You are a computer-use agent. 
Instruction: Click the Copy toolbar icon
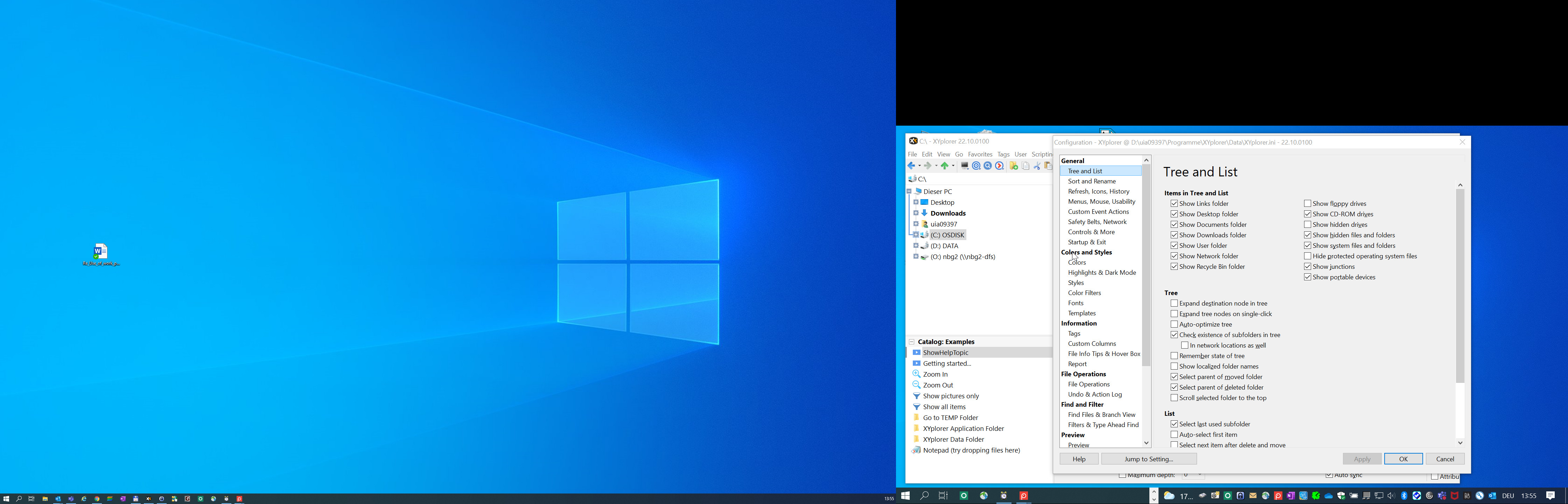pos(1025,166)
